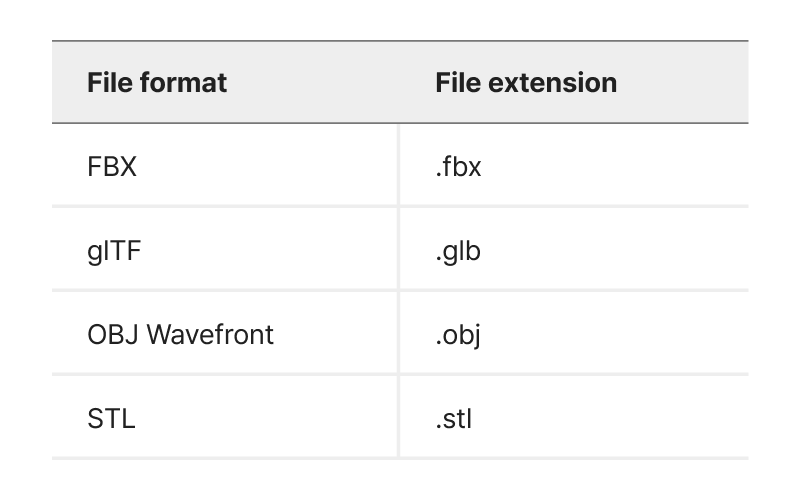Select the OBJ Wavefront cell

click(x=180, y=334)
